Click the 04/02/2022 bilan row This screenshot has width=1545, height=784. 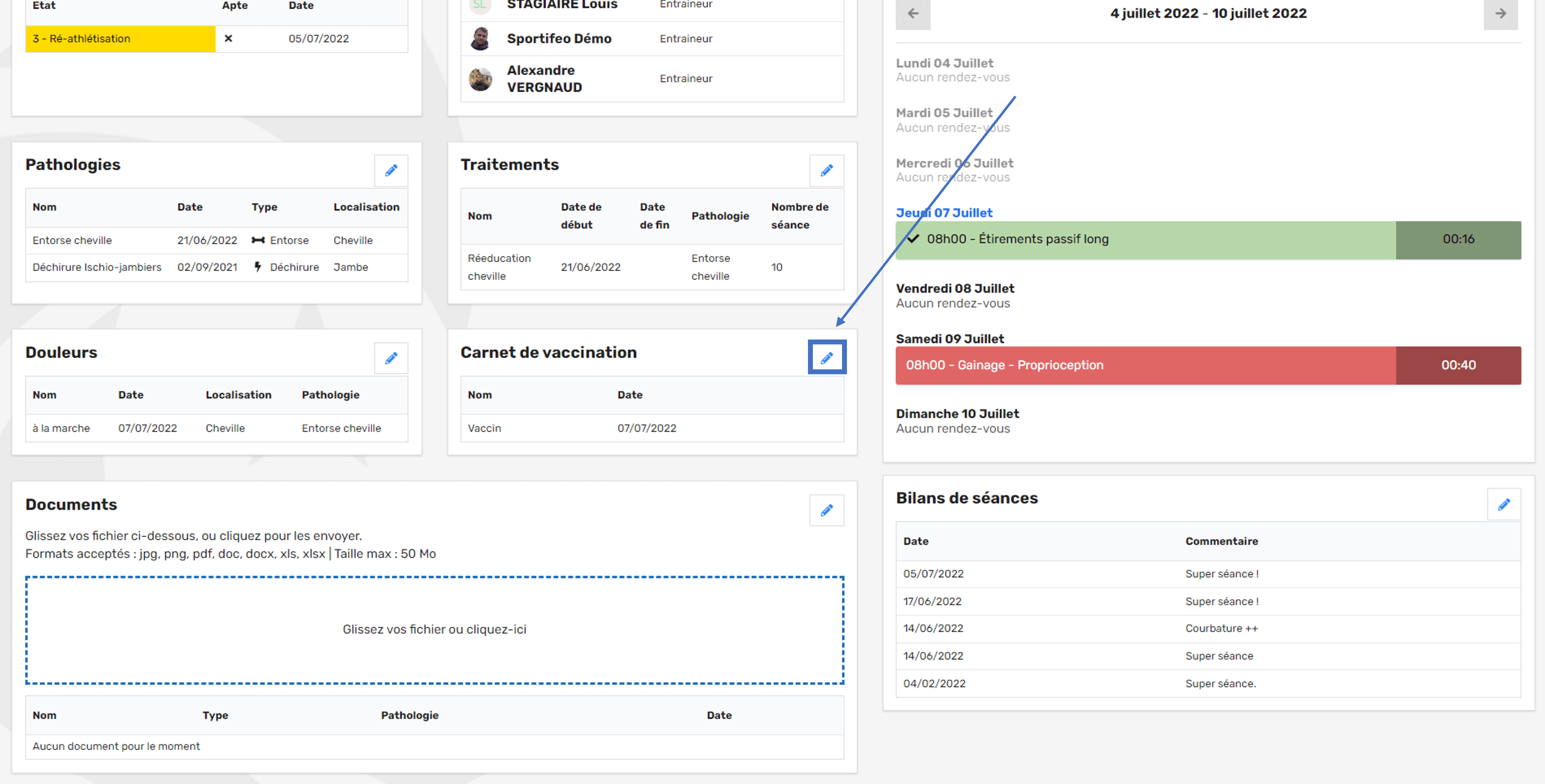pos(1208,683)
